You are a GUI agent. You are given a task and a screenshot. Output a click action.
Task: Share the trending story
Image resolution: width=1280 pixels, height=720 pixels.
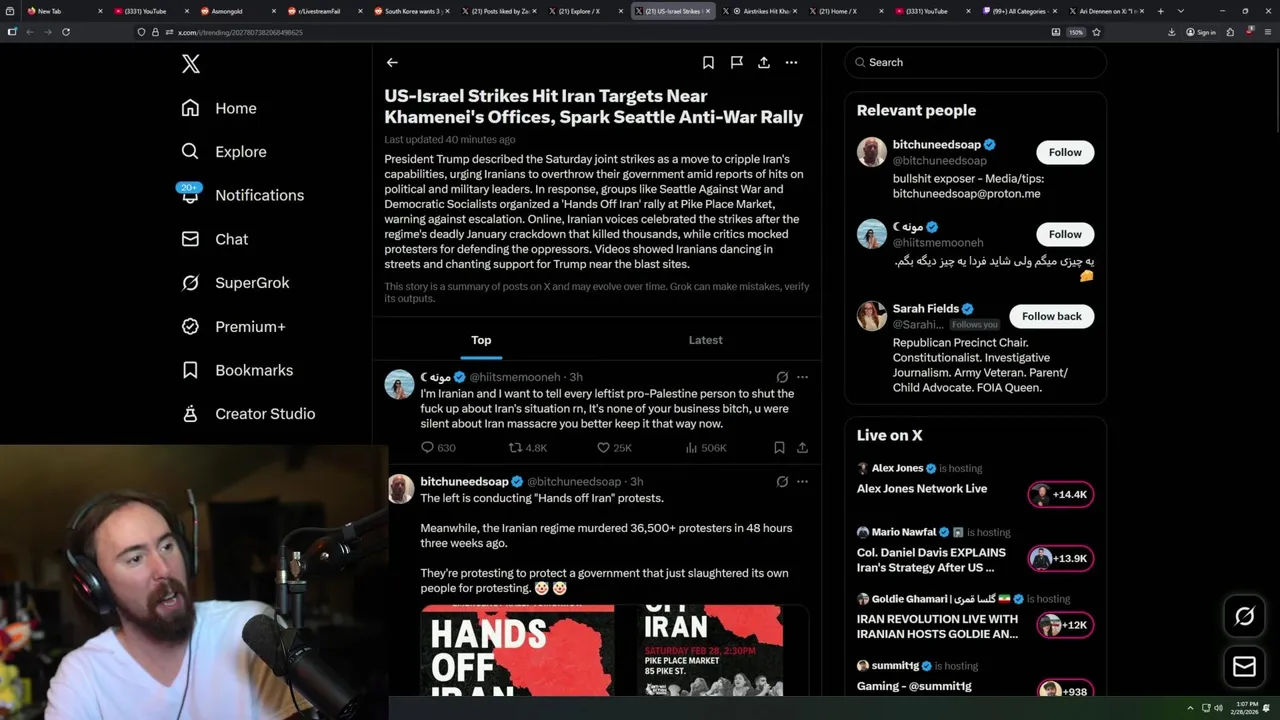764,62
